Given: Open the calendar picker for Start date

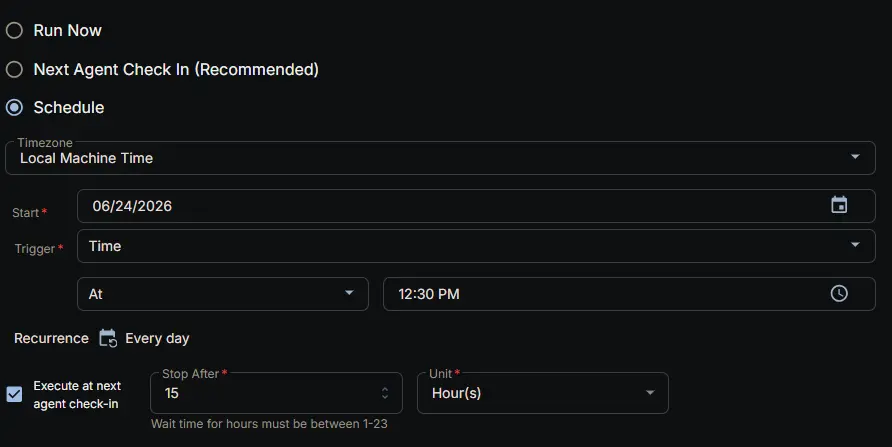Looking at the screenshot, I should pyautogui.click(x=839, y=205).
